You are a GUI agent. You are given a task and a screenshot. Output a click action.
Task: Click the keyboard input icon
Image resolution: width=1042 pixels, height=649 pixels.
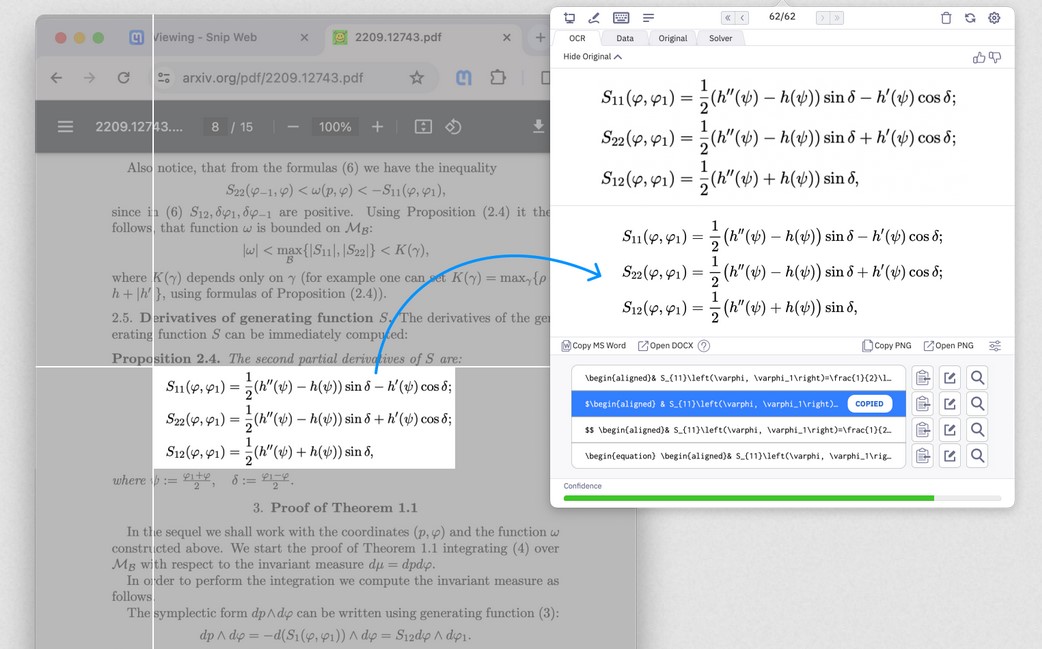click(x=621, y=18)
